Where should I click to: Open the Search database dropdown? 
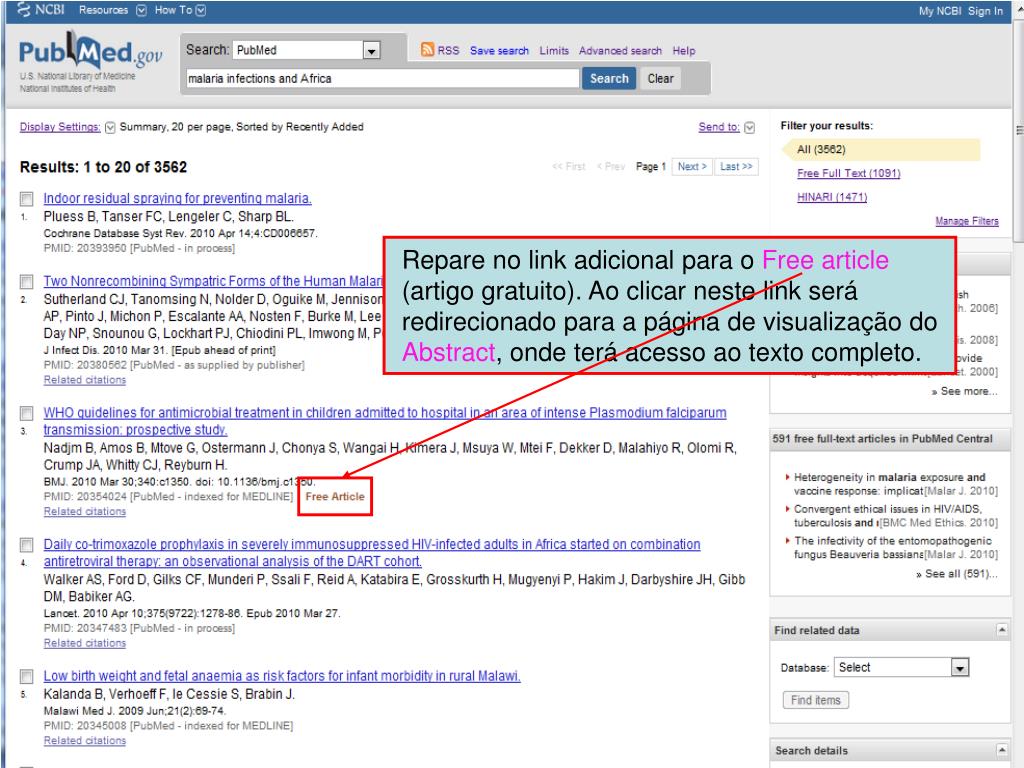(x=372, y=50)
